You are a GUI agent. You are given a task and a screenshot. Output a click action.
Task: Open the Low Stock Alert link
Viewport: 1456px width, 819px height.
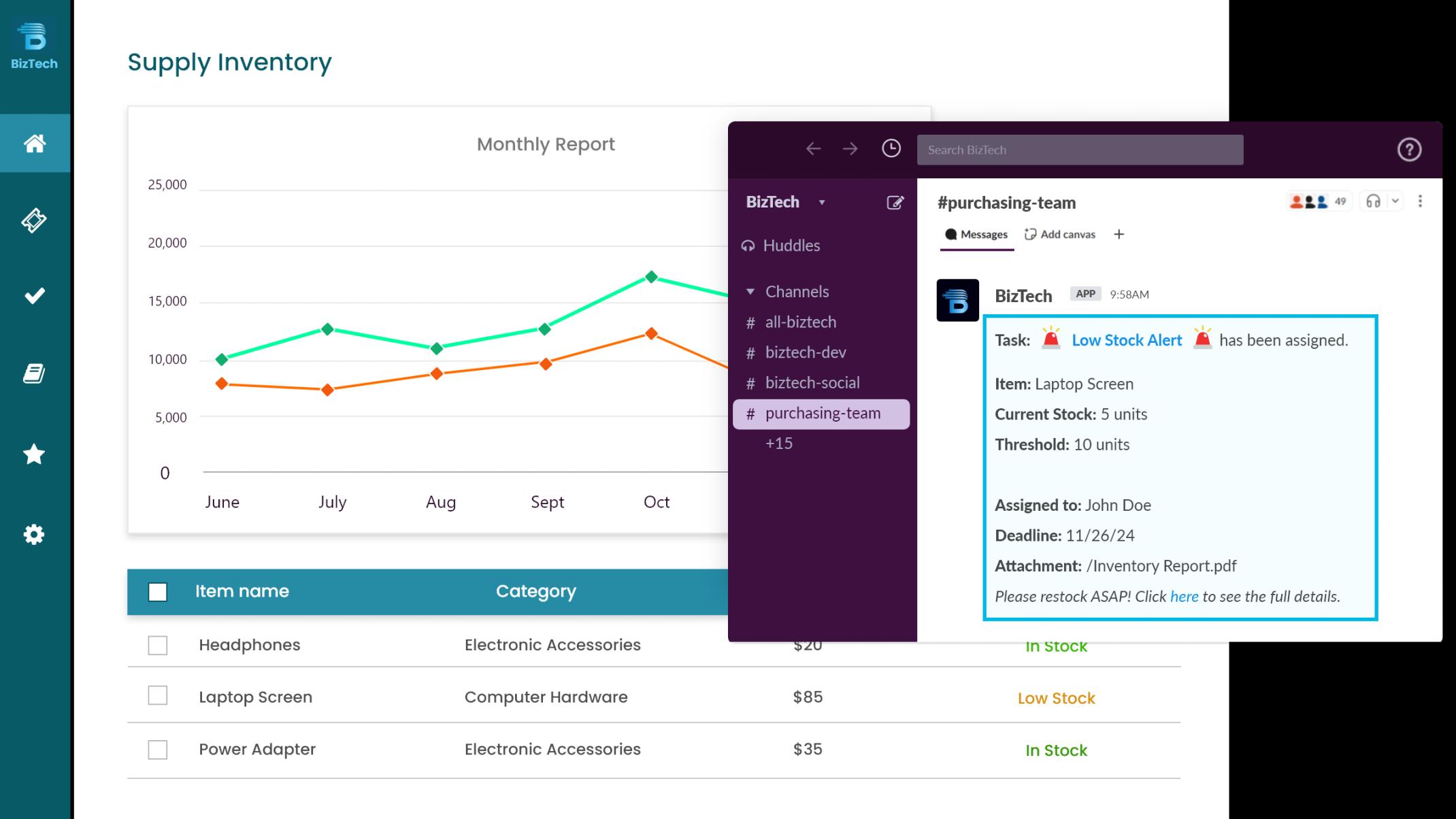click(1127, 340)
